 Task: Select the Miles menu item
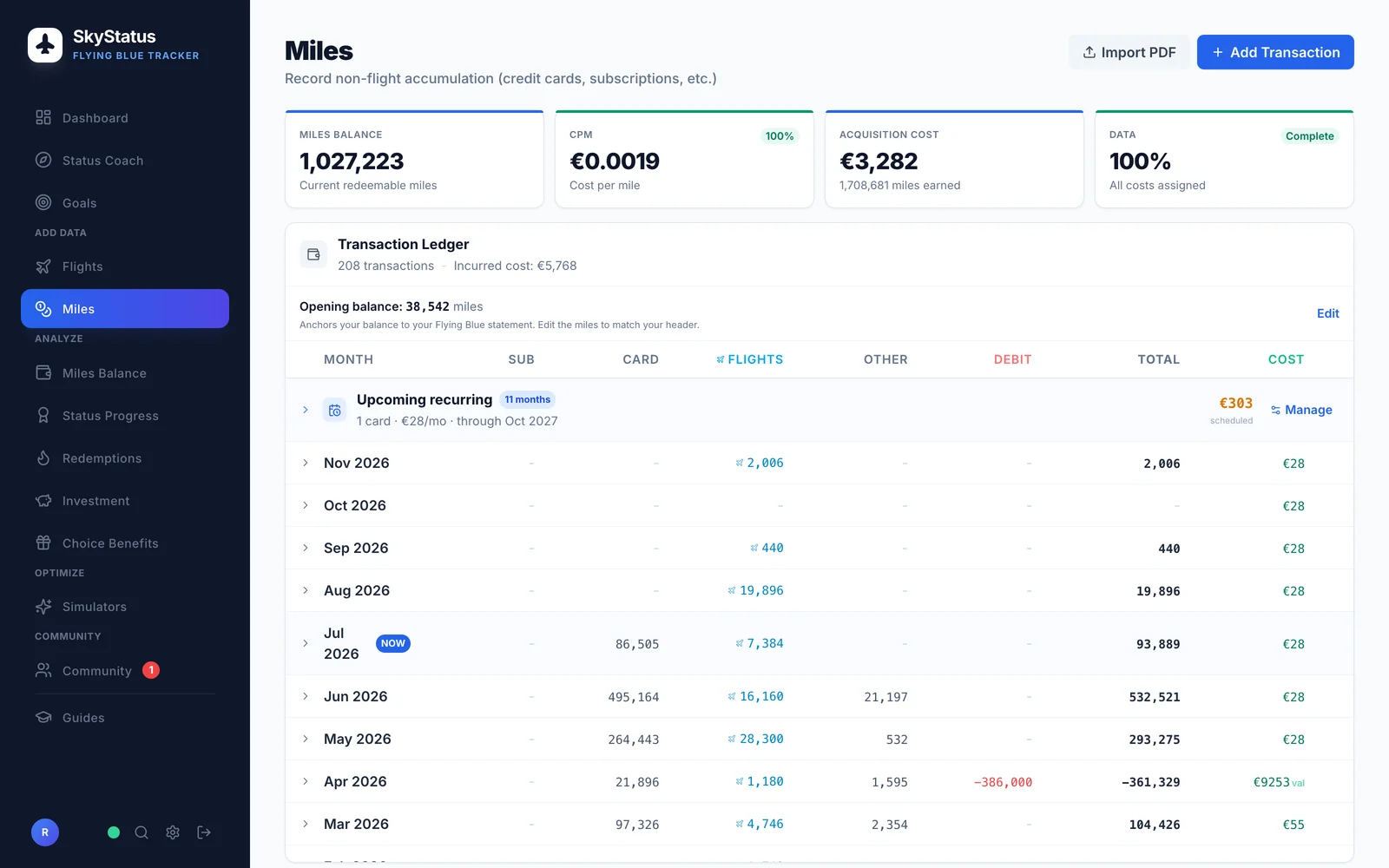click(x=125, y=308)
